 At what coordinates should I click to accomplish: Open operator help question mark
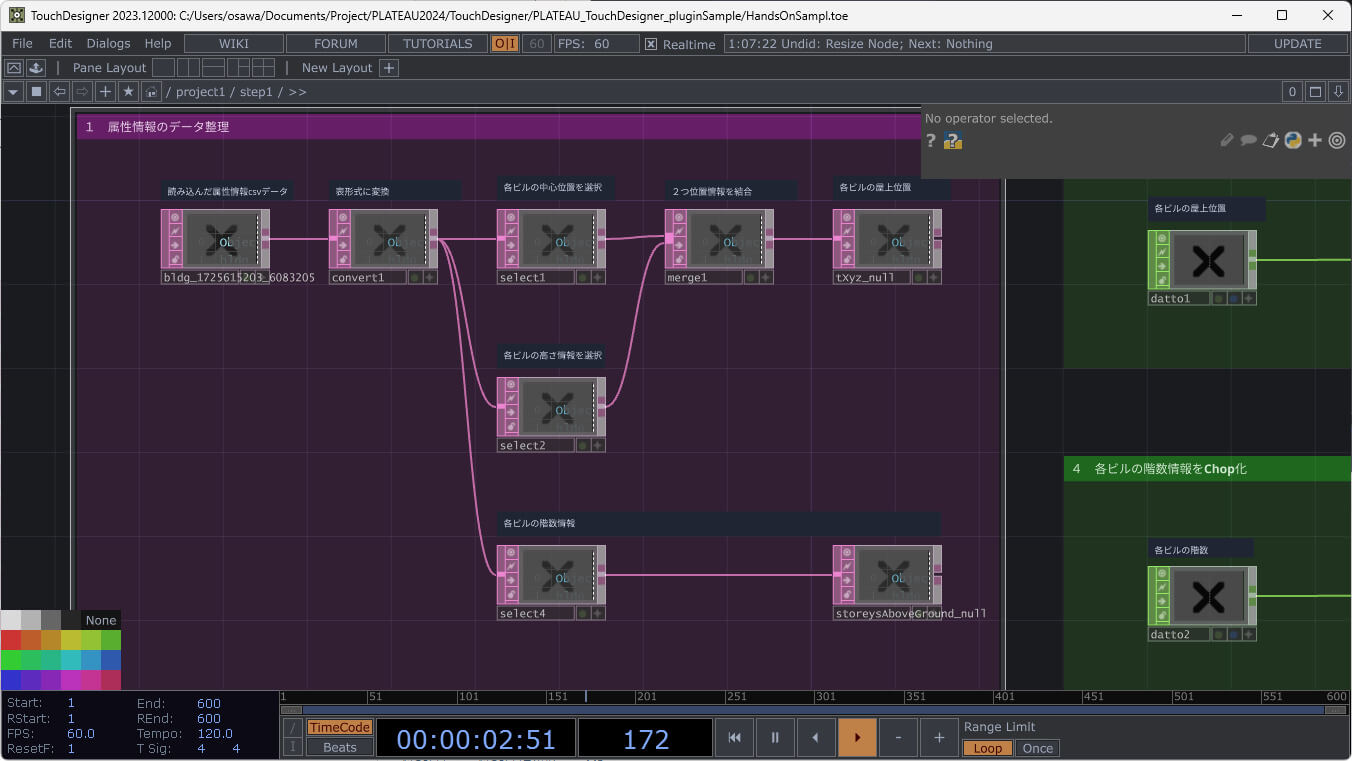(931, 141)
